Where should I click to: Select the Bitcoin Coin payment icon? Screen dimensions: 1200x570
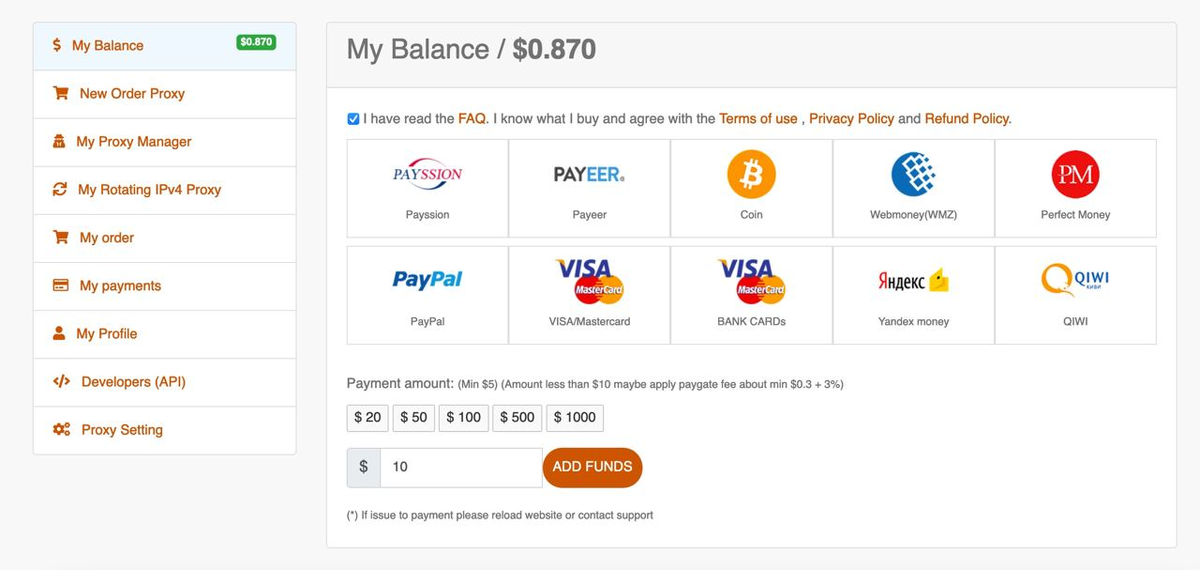[751, 175]
